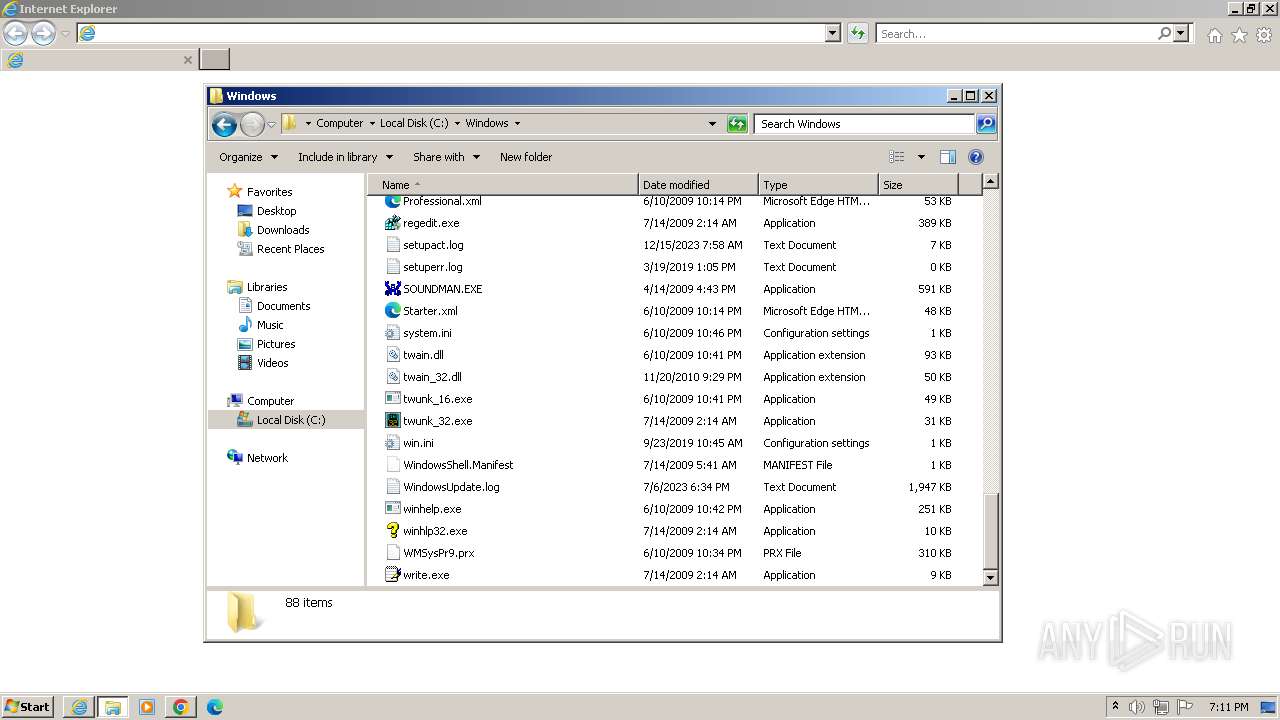This screenshot has height=720, width=1280.
Task: Open Internet Explorer tools gear
Action: pos(1264,35)
